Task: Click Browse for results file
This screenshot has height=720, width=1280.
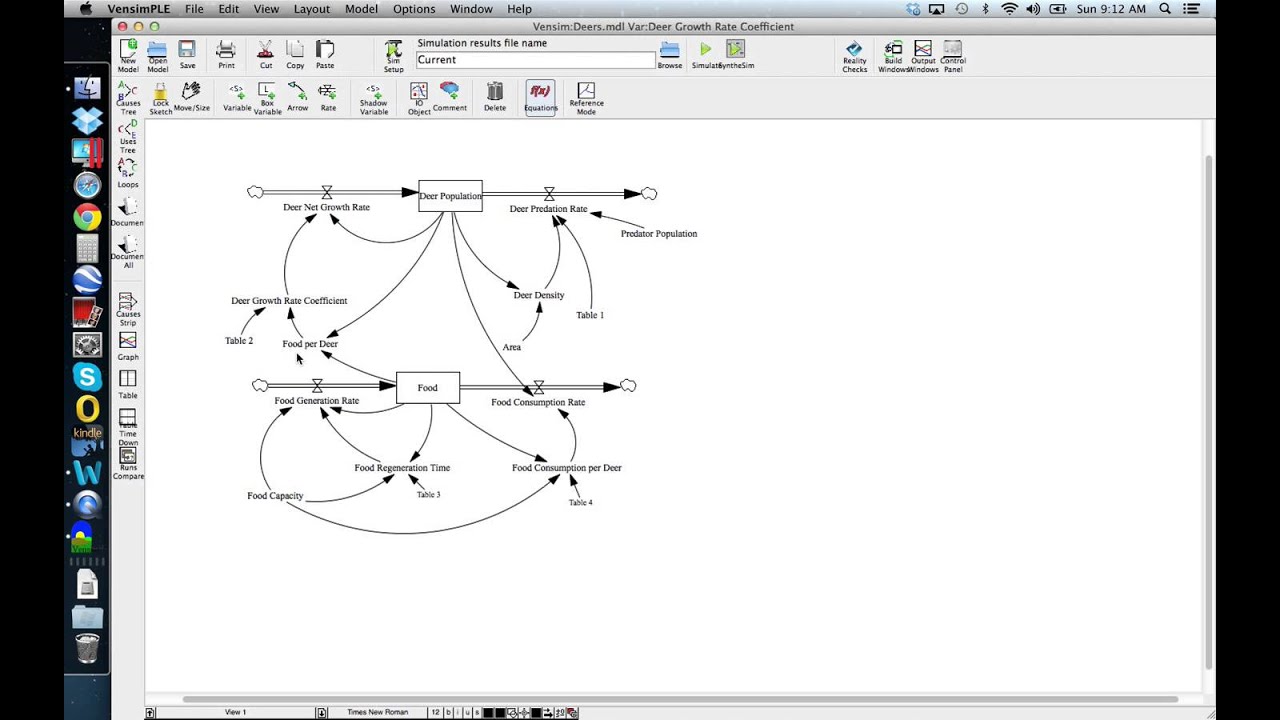Action: click(670, 54)
